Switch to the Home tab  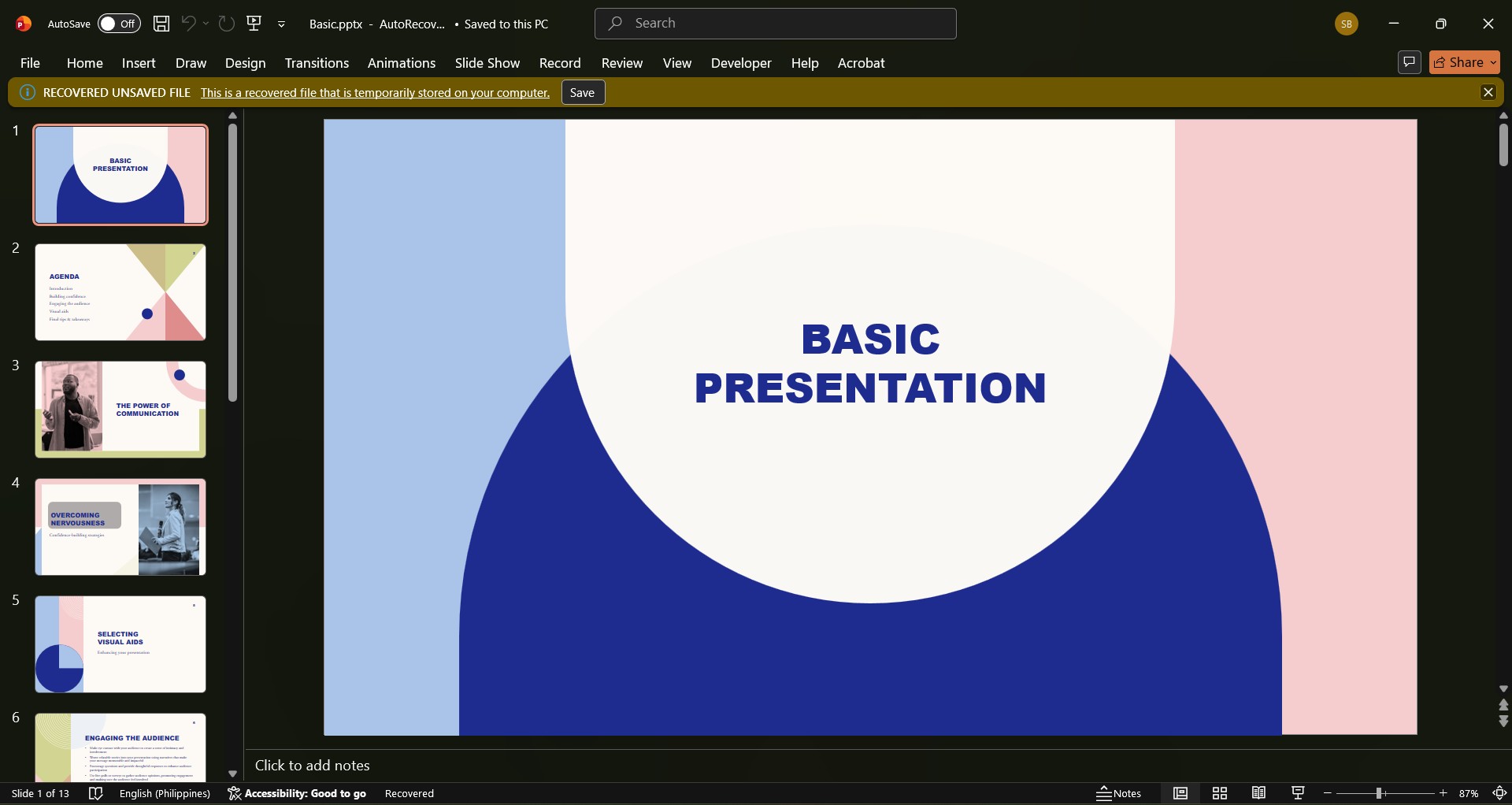84,63
